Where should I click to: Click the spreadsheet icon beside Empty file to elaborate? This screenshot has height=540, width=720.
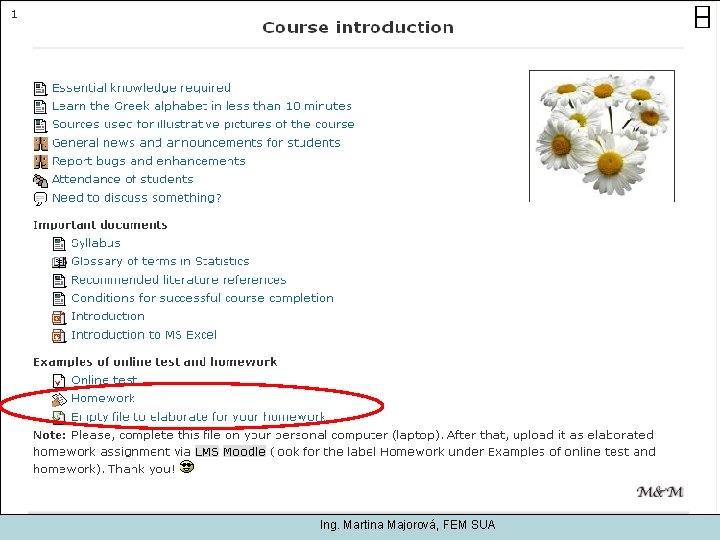click(x=59, y=417)
